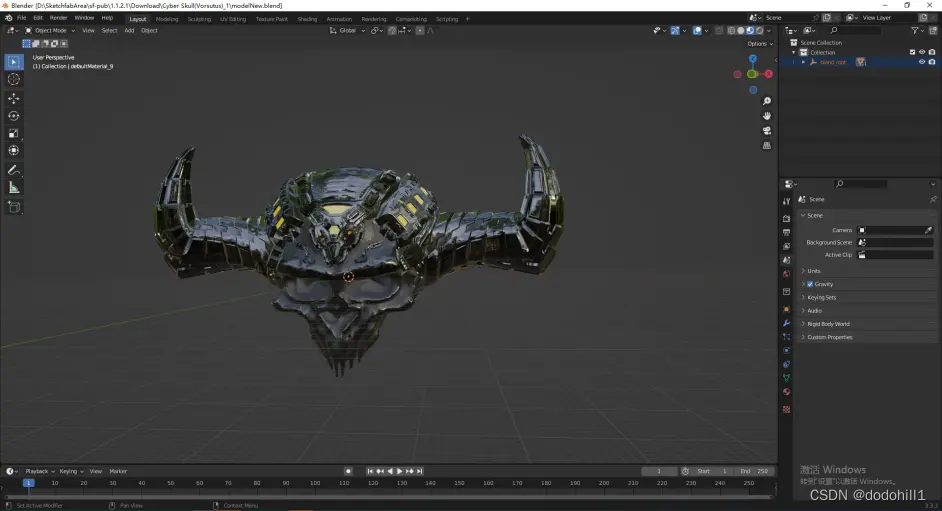Switch to perspective/orthographic grid icon in the viewport
942x511 pixels.
[x=767, y=146]
